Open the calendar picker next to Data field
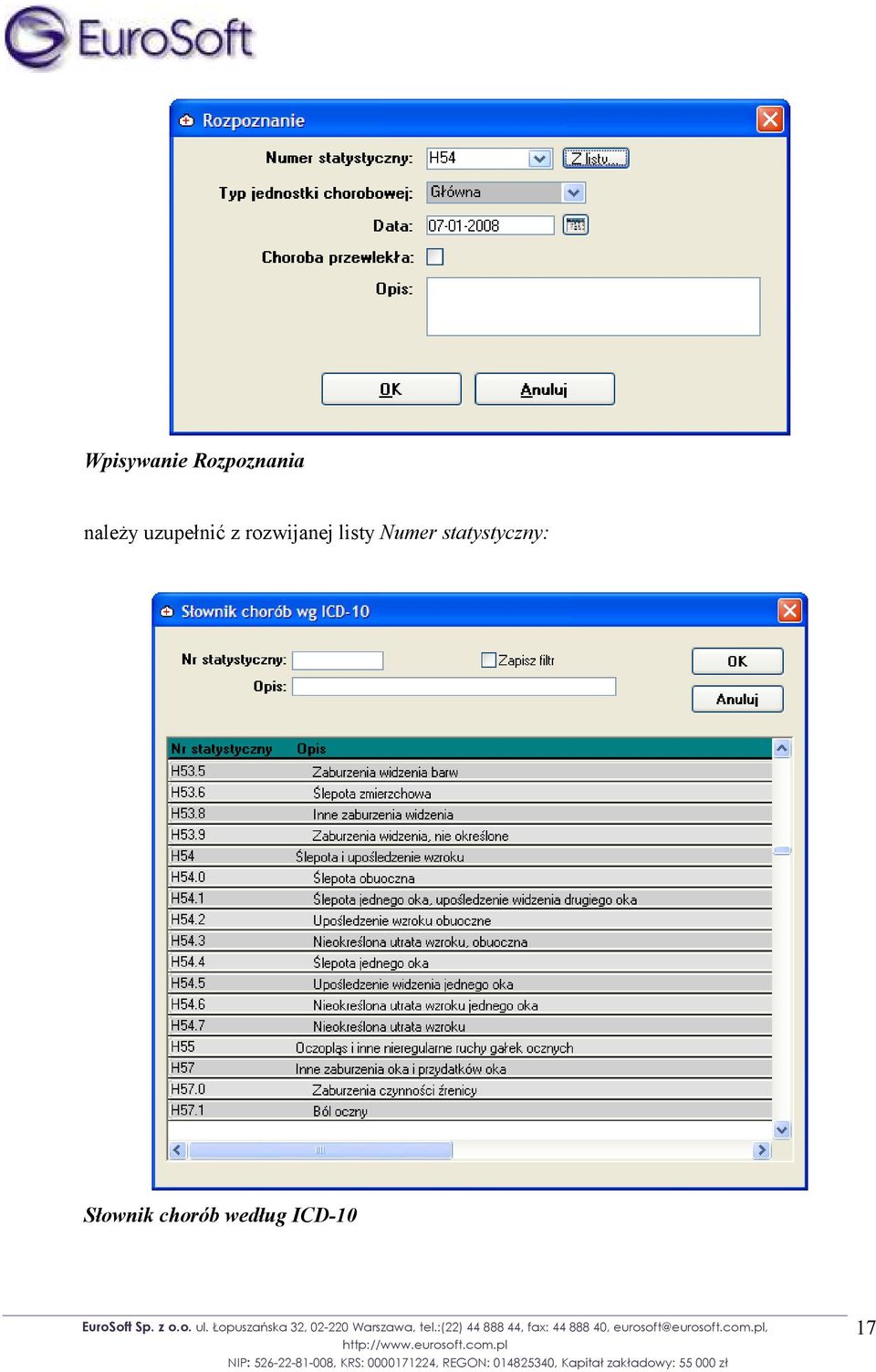 (x=576, y=224)
